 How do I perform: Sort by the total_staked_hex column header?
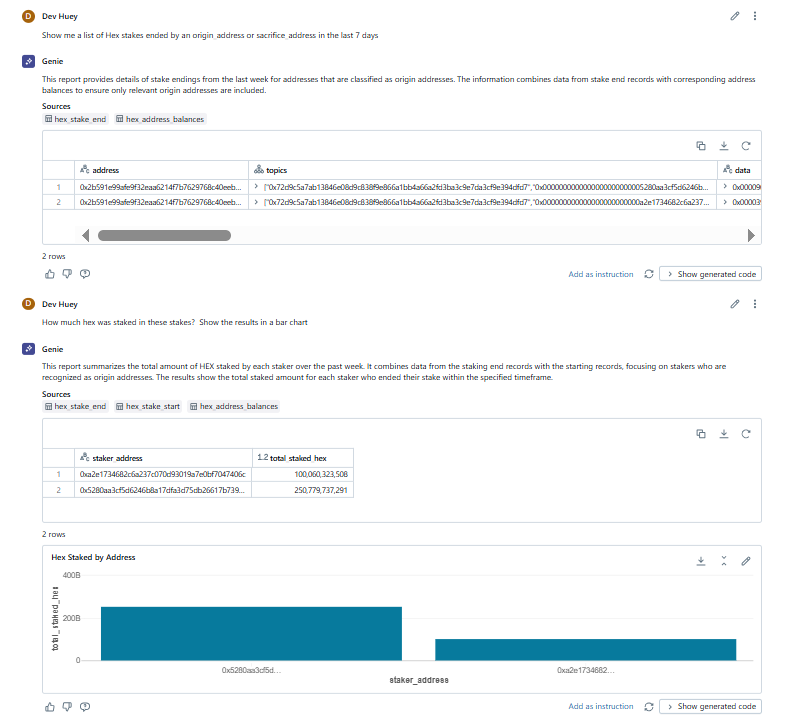[303, 458]
